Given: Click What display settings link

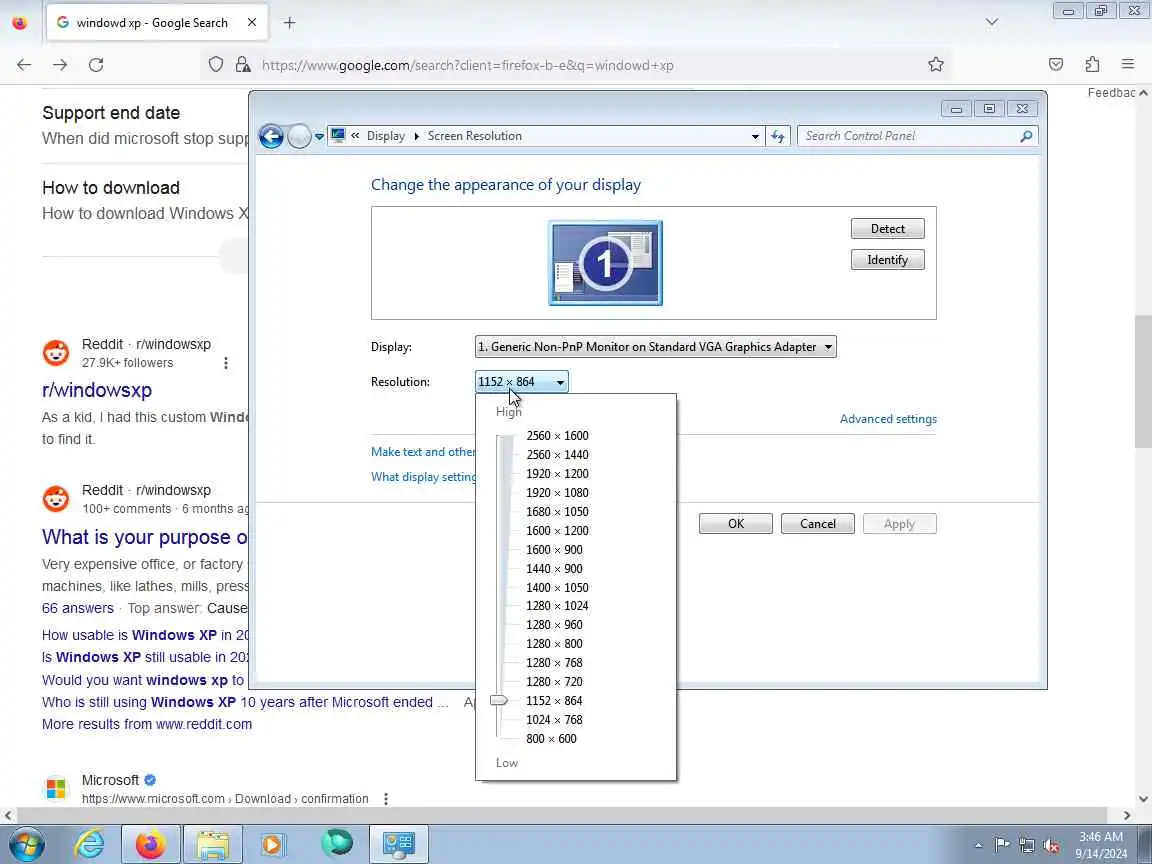Looking at the screenshot, I should (423, 477).
